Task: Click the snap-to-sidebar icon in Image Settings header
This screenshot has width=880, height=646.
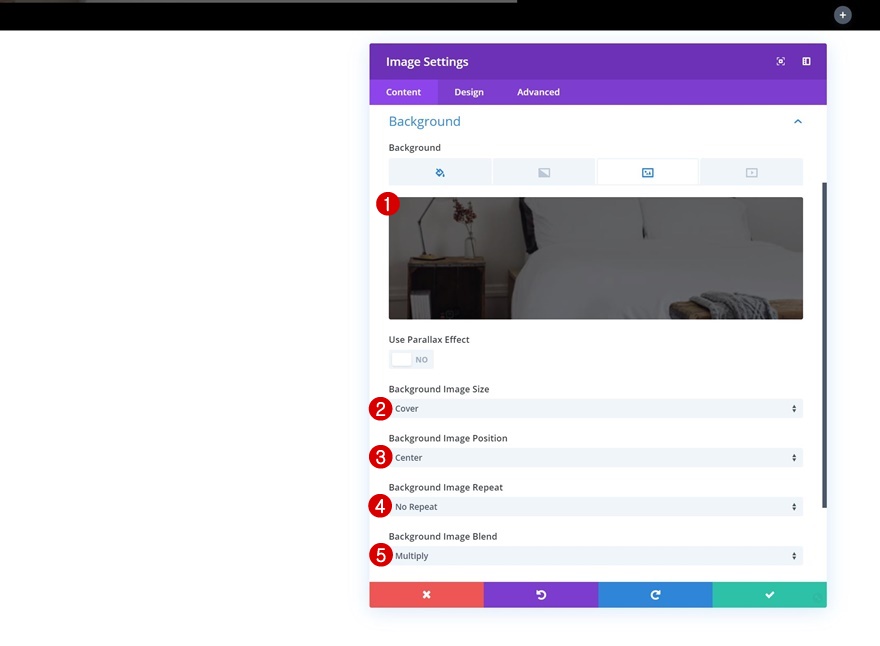Action: pos(806,61)
